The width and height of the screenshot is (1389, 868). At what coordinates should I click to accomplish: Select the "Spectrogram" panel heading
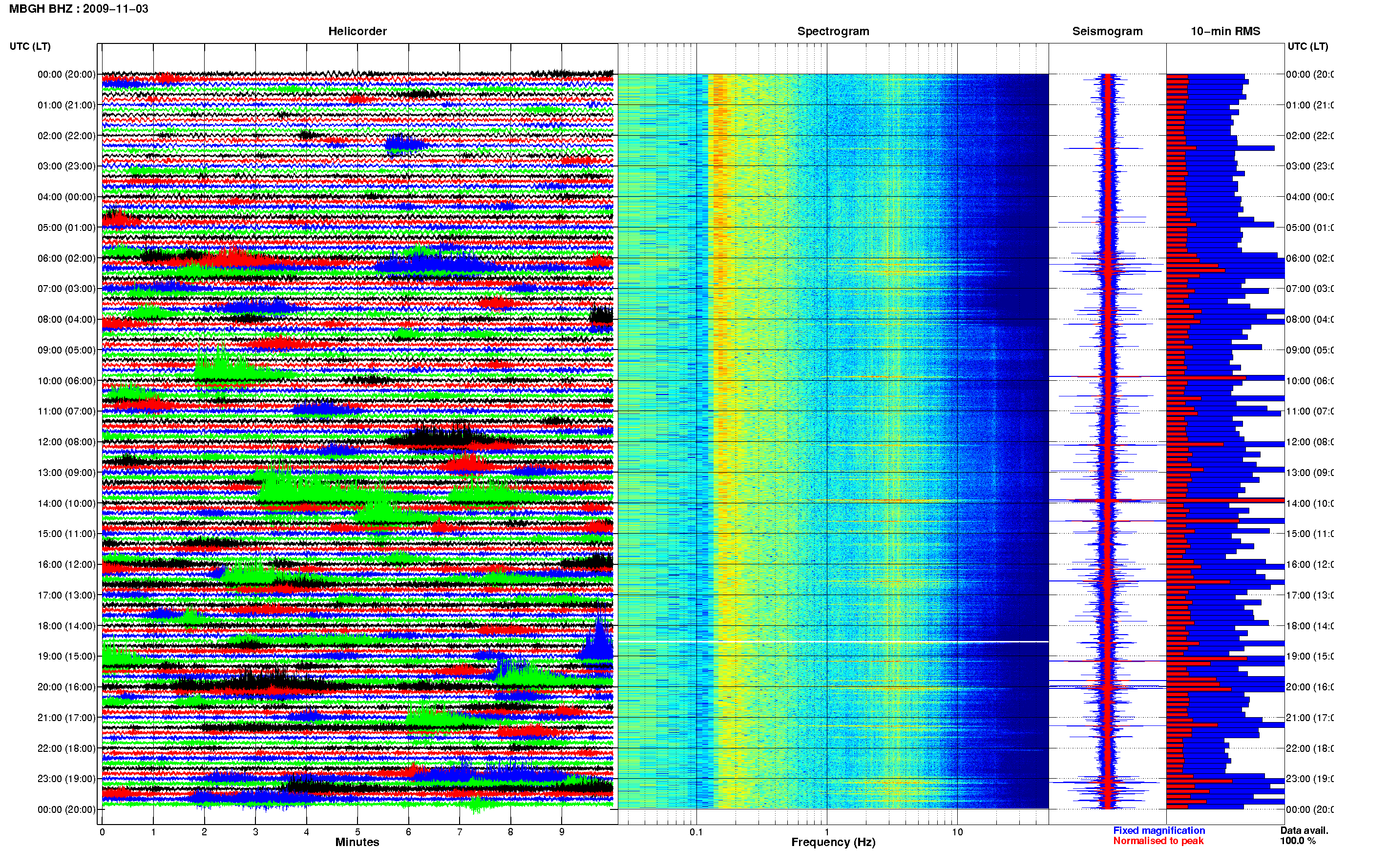coord(833,31)
